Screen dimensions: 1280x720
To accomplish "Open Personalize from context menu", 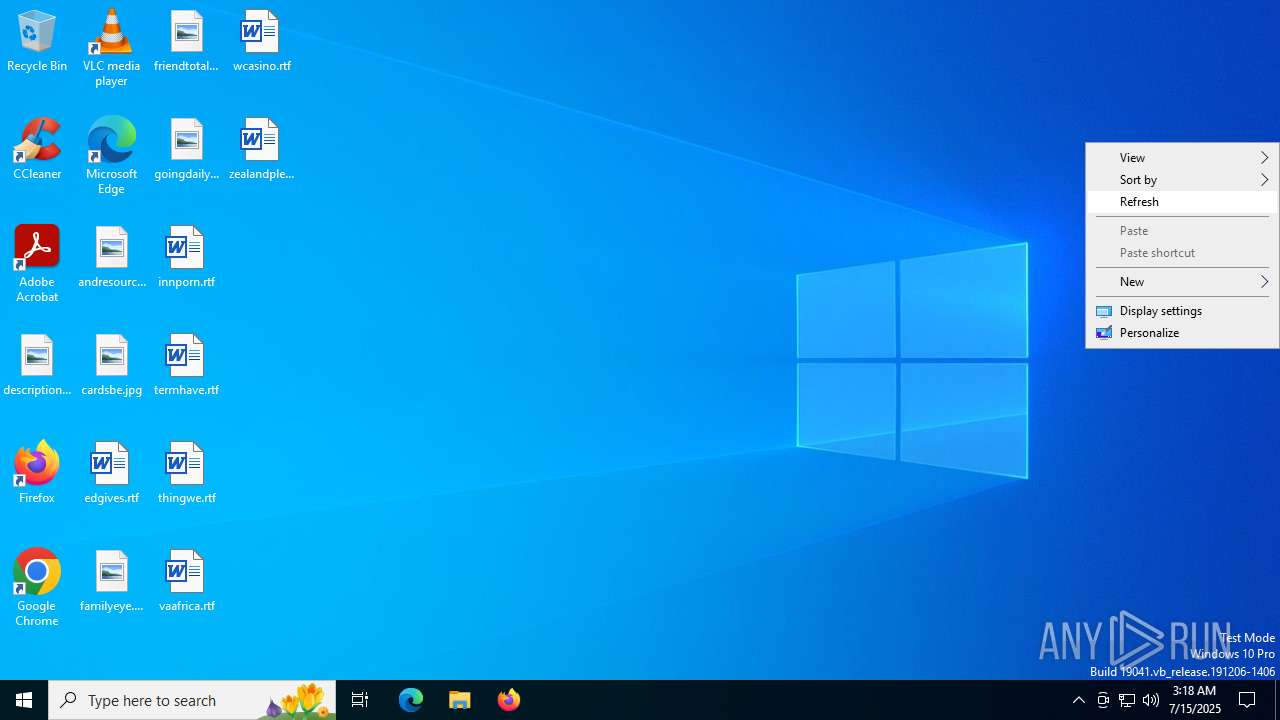I will 1182,333.
